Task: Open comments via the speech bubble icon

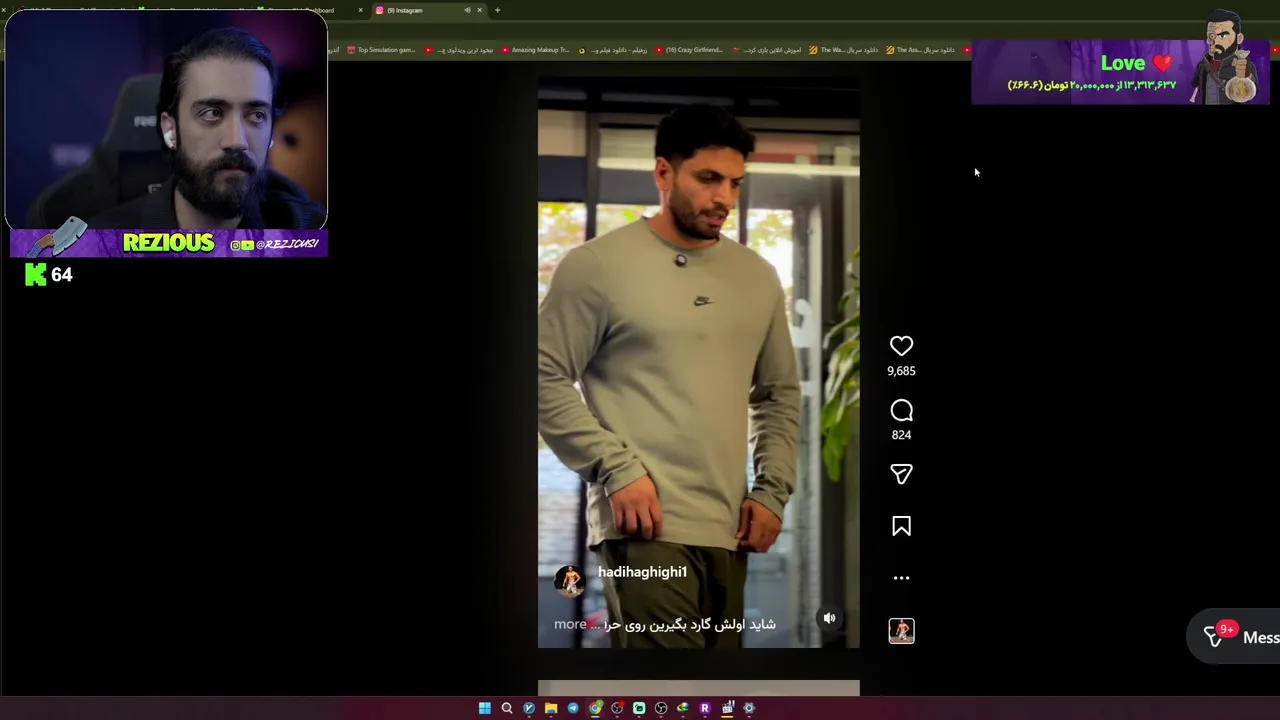Action: [901, 411]
